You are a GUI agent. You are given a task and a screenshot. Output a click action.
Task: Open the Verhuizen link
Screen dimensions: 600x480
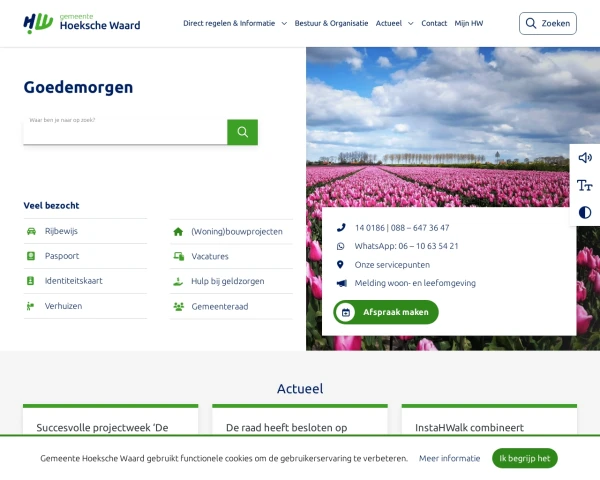pyautogui.click(x=64, y=306)
